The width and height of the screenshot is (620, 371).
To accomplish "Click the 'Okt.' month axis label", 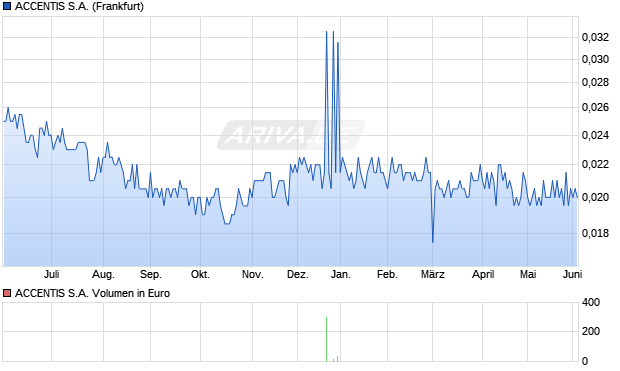I will [x=200, y=274].
